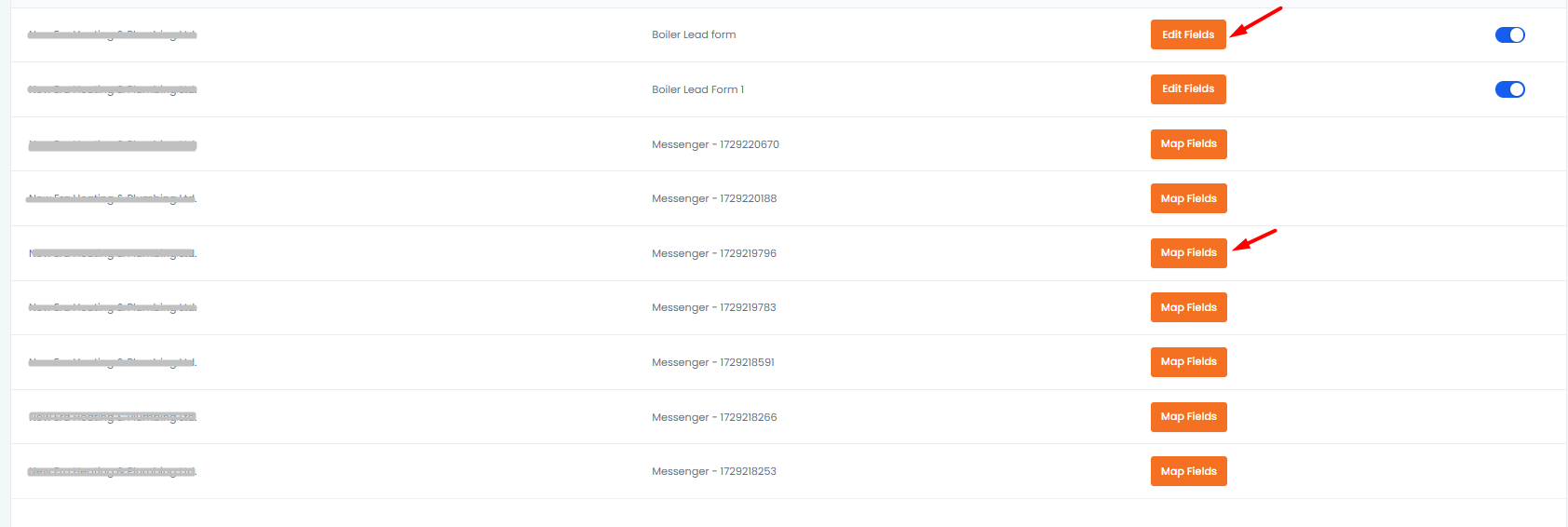Click Map Fields for Messenger - 1729218253
The image size is (1568, 527).
(x=1188, y=471)
